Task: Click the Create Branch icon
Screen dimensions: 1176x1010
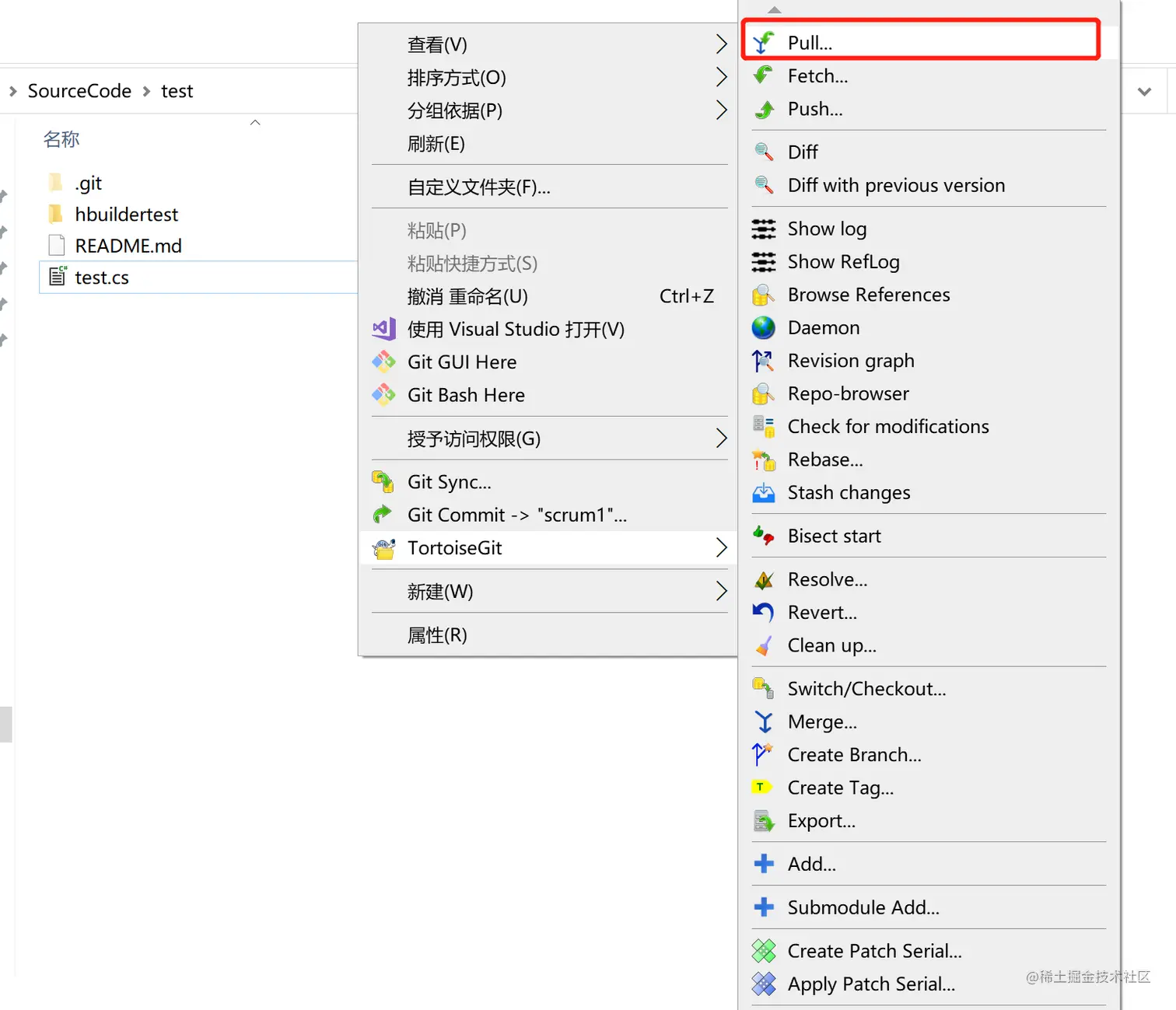Action: point(764,755)
